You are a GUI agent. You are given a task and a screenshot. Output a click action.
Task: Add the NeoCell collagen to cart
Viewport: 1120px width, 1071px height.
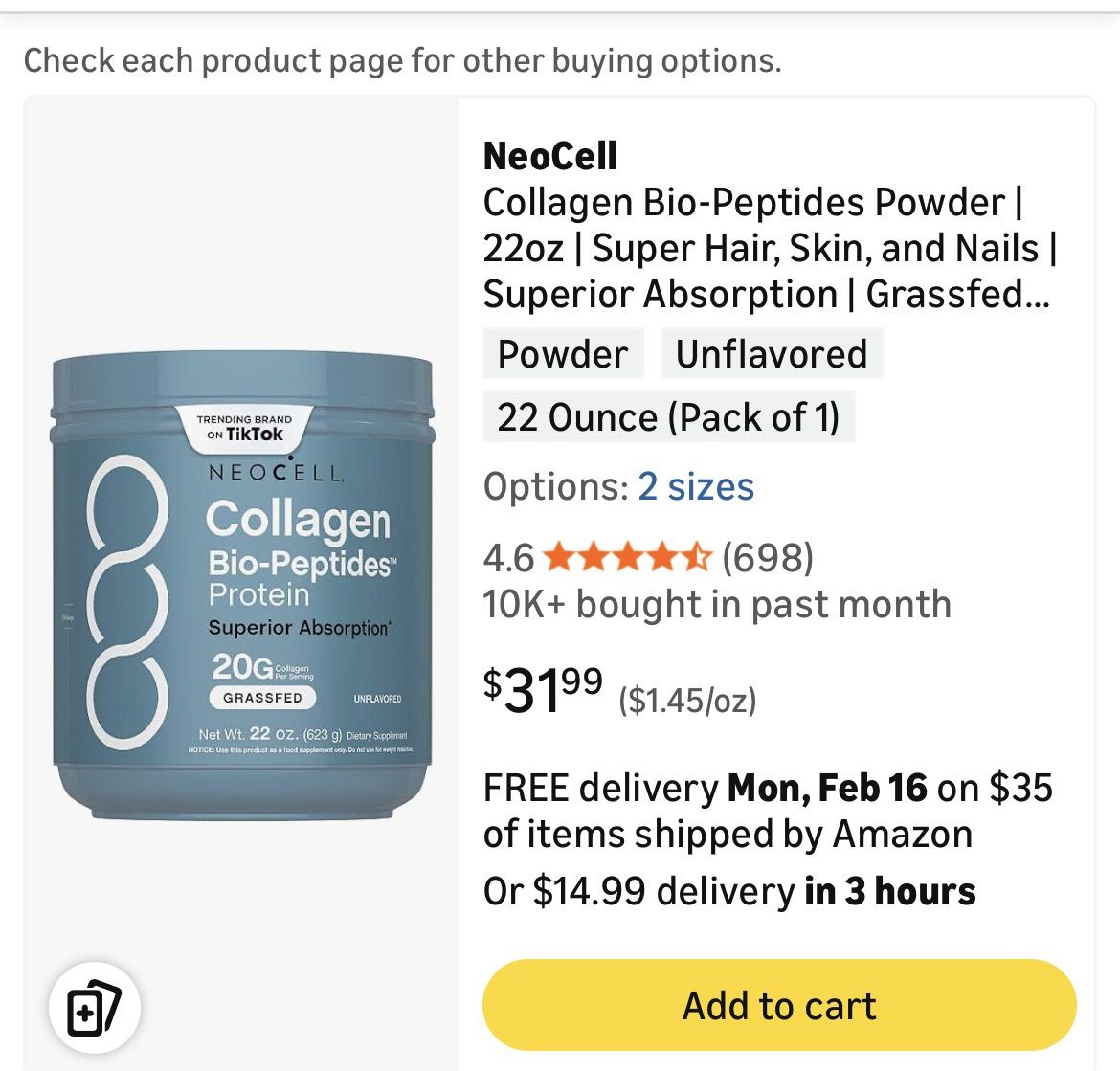tap(779, 1005)
